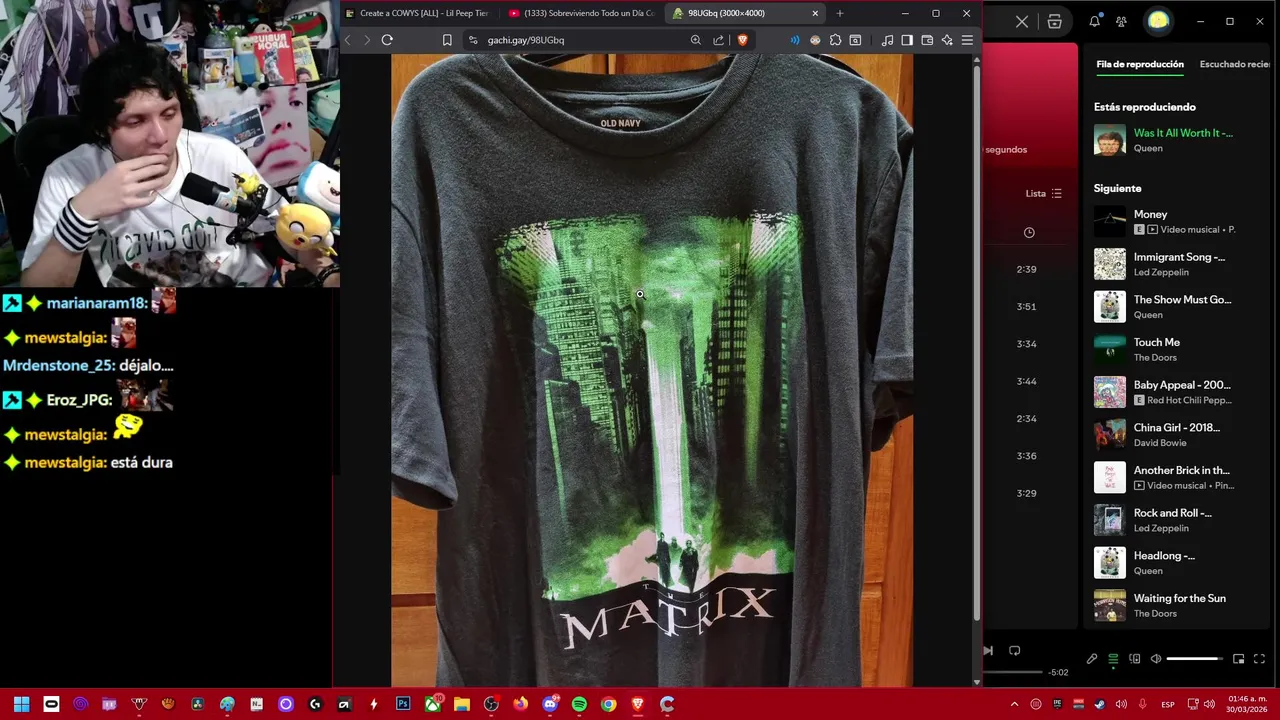The image size is (1280, 720).
Task: Open the browser extensions puzzle icon
Action: [835, 40]
